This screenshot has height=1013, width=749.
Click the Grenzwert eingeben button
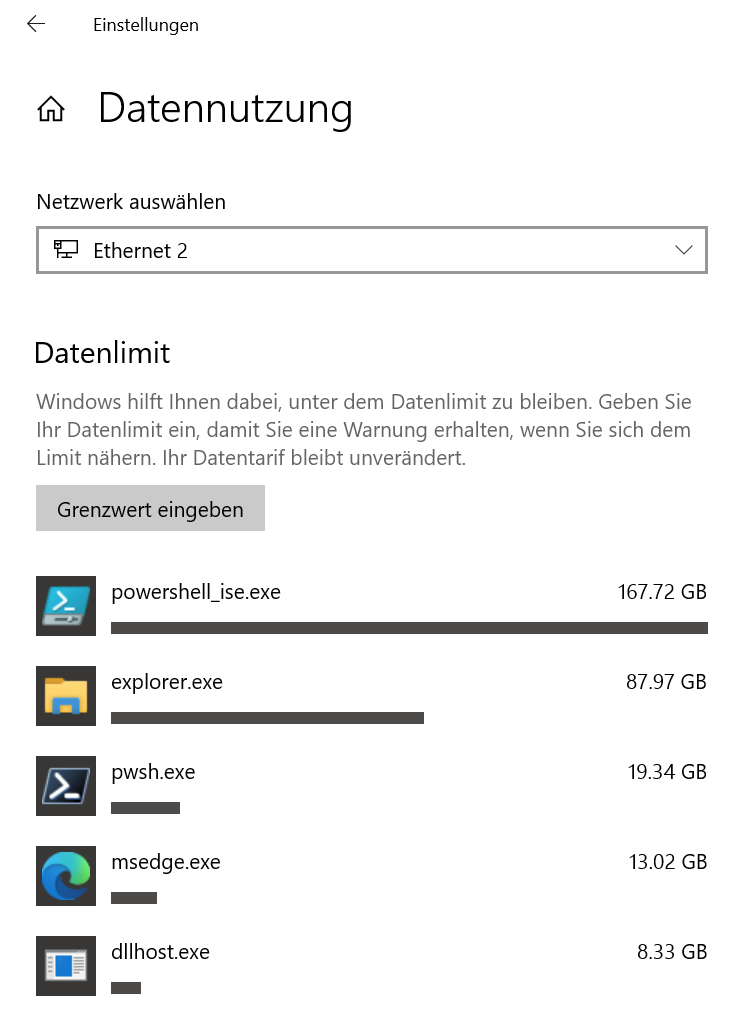click(x=151, y=508)
